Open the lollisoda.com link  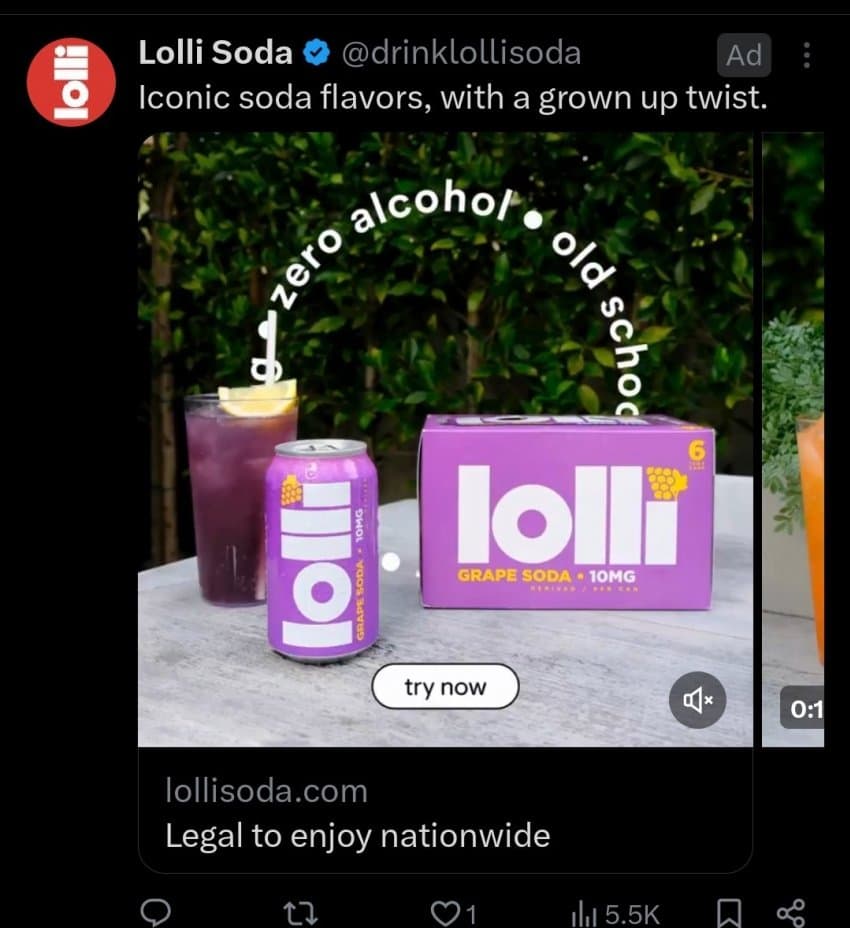point(266,791)
